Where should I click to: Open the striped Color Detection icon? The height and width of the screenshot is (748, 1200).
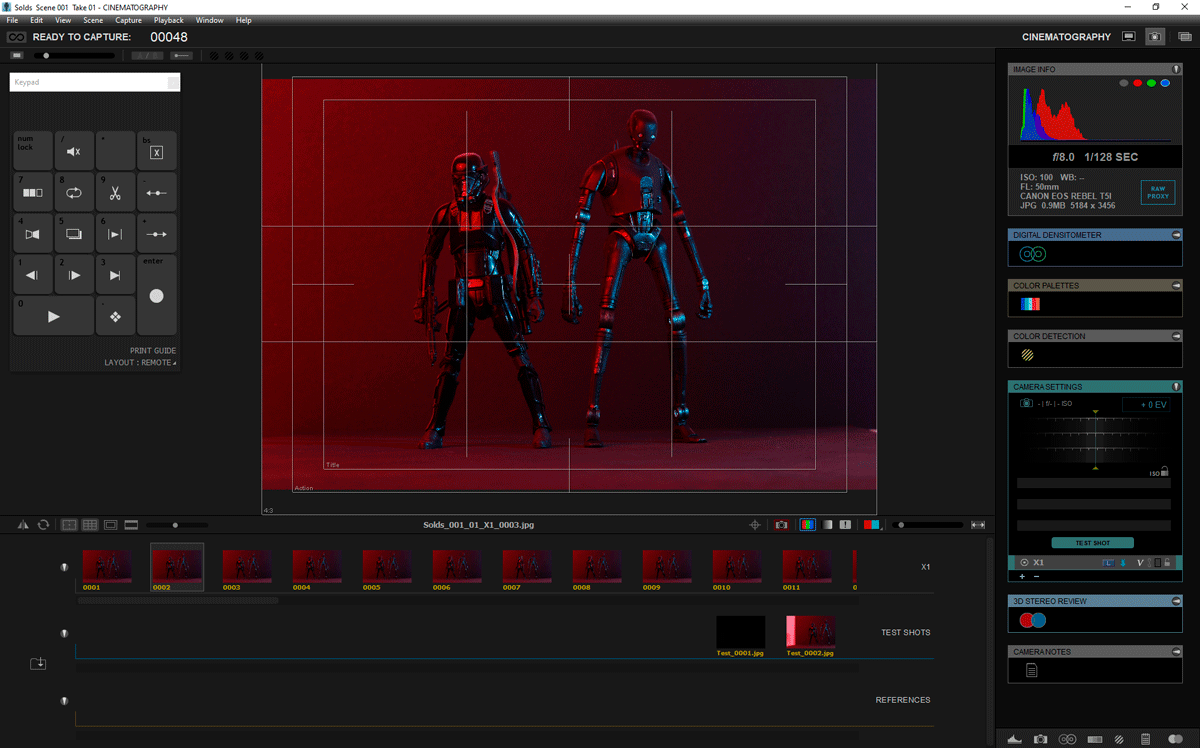[1027, 354]
